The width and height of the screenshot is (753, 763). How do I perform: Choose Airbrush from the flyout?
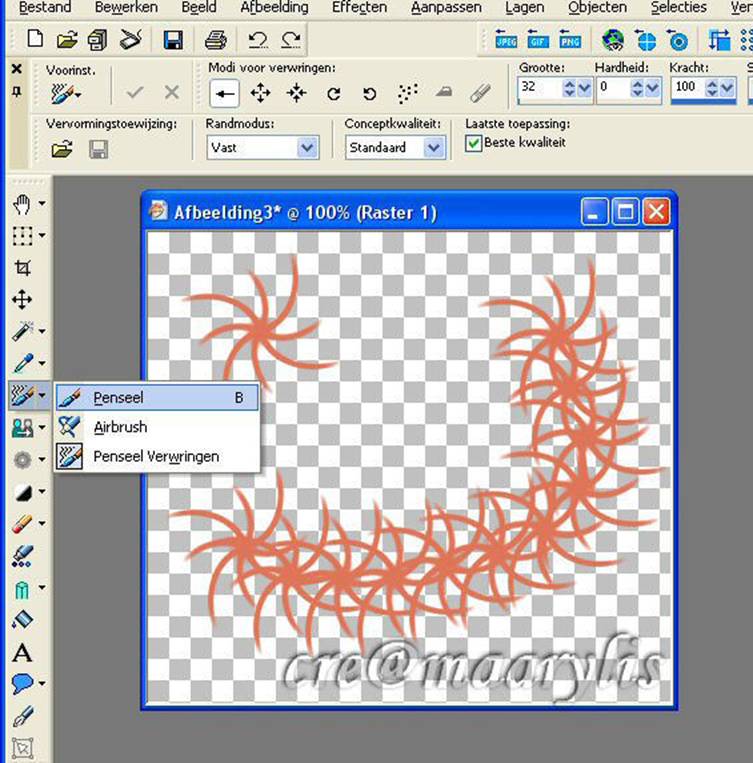[x=157, y=427]
